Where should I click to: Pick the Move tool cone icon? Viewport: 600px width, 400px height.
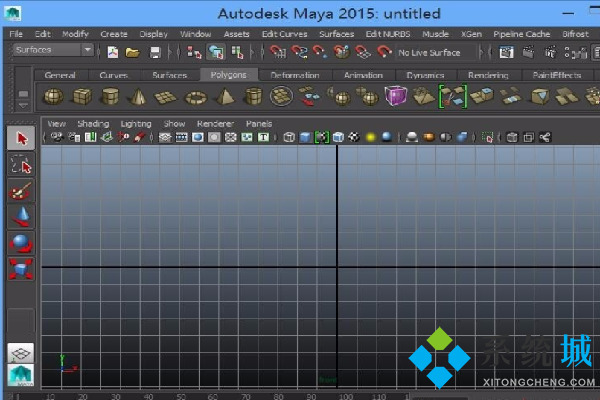click(x=21, y=216)
